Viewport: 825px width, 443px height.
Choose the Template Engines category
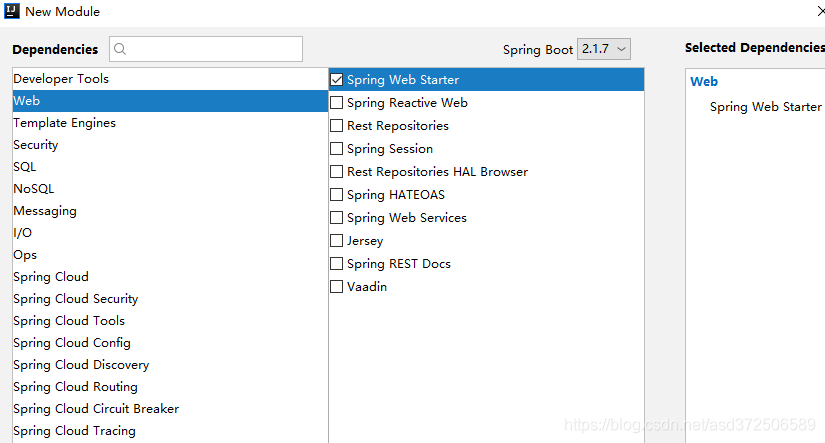[x=170, y=123]
